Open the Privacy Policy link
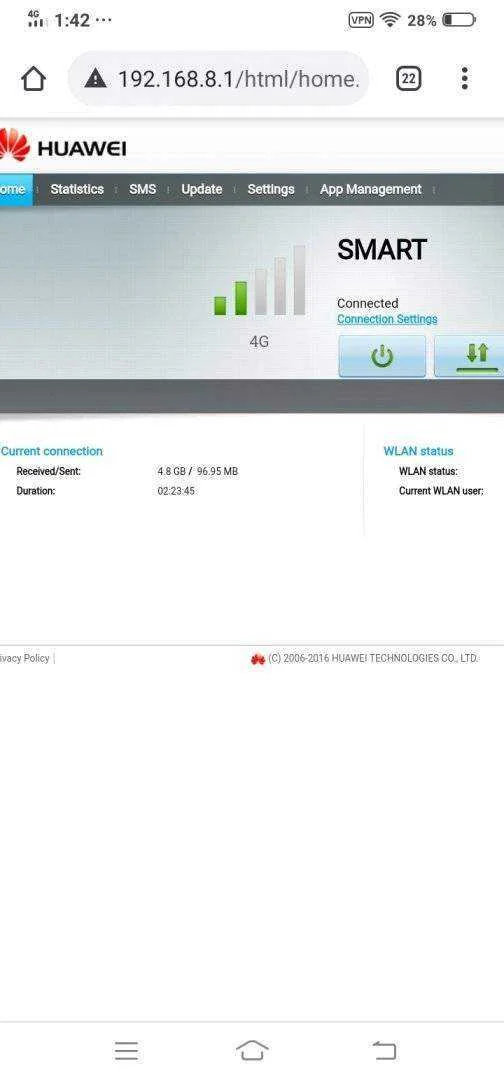The height and width of the screenshot is (1080, 504). 25,658
